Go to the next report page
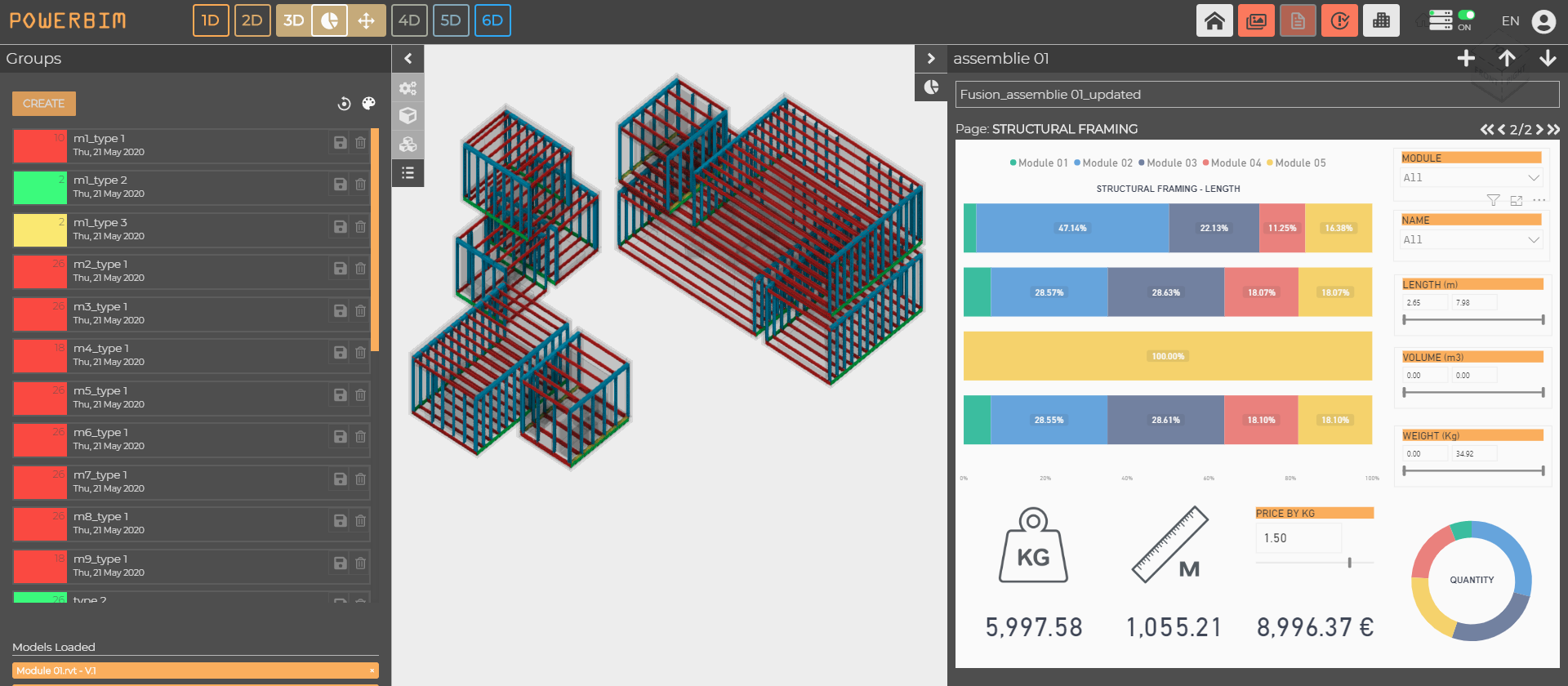Image resolution: width=1568 pixels, height=686 pixels. click(1539, 130)
